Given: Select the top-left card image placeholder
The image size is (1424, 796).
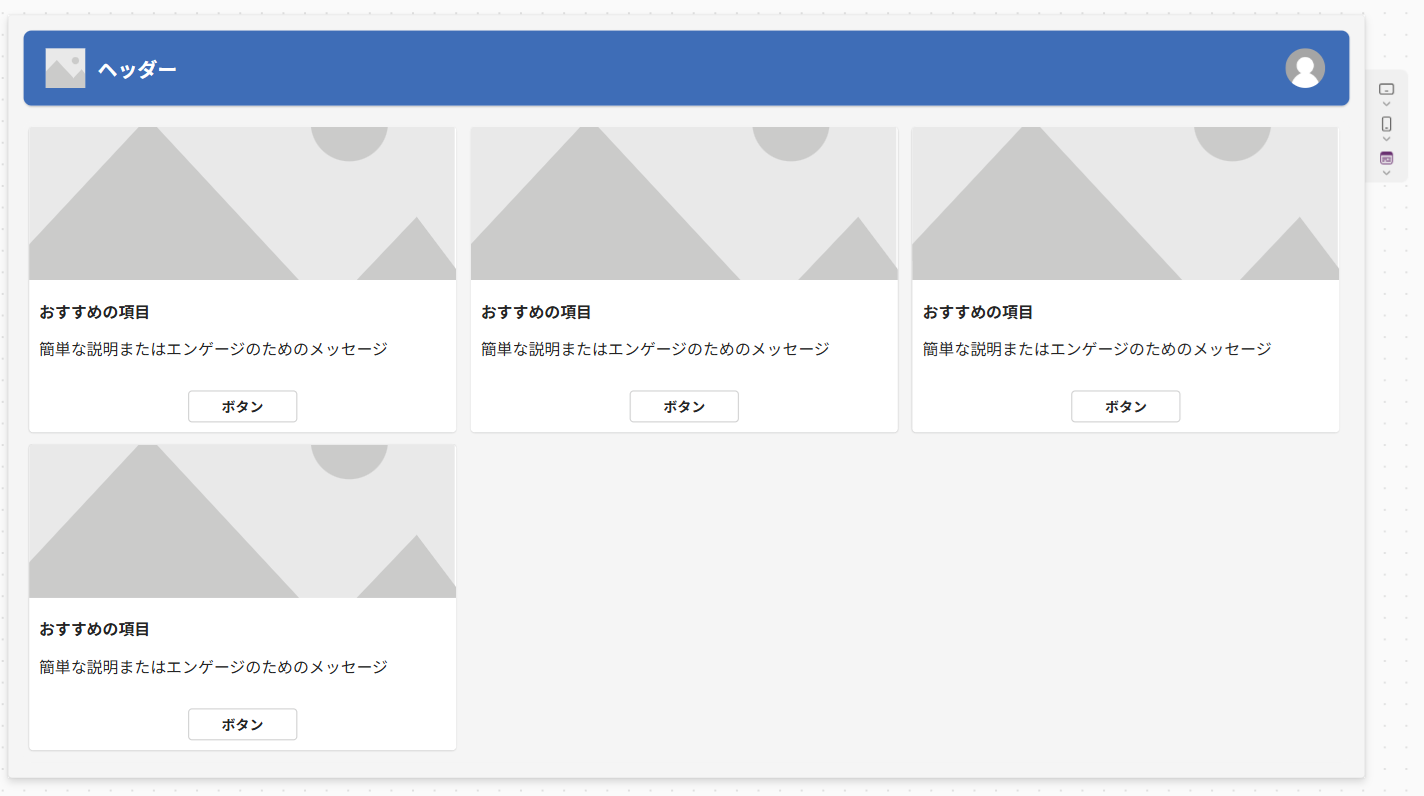Looking at the screenshot, I should (x=242, y=203).
